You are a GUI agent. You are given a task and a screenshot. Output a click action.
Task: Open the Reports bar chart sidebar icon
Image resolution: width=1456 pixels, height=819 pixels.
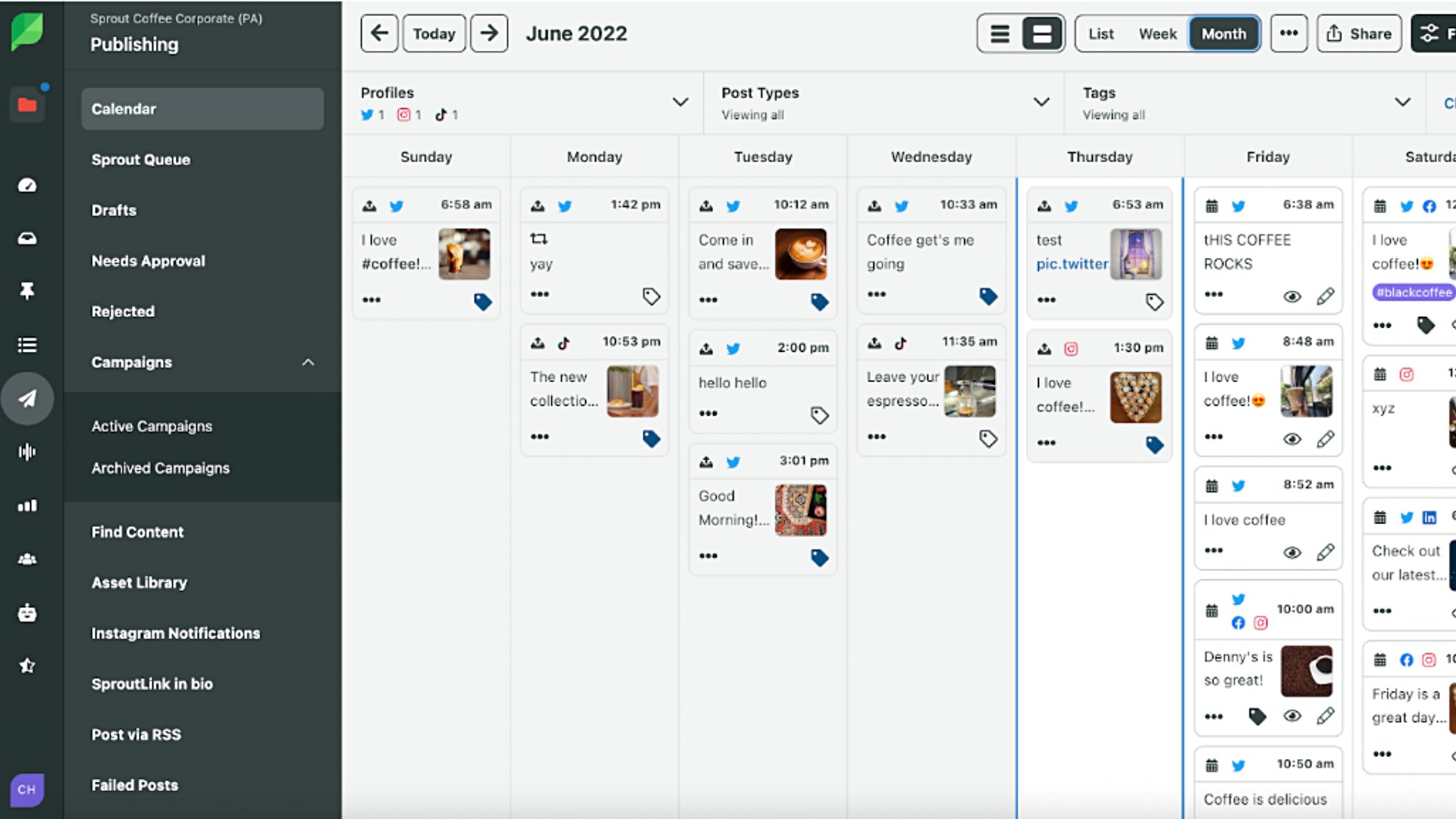[27, 506]
